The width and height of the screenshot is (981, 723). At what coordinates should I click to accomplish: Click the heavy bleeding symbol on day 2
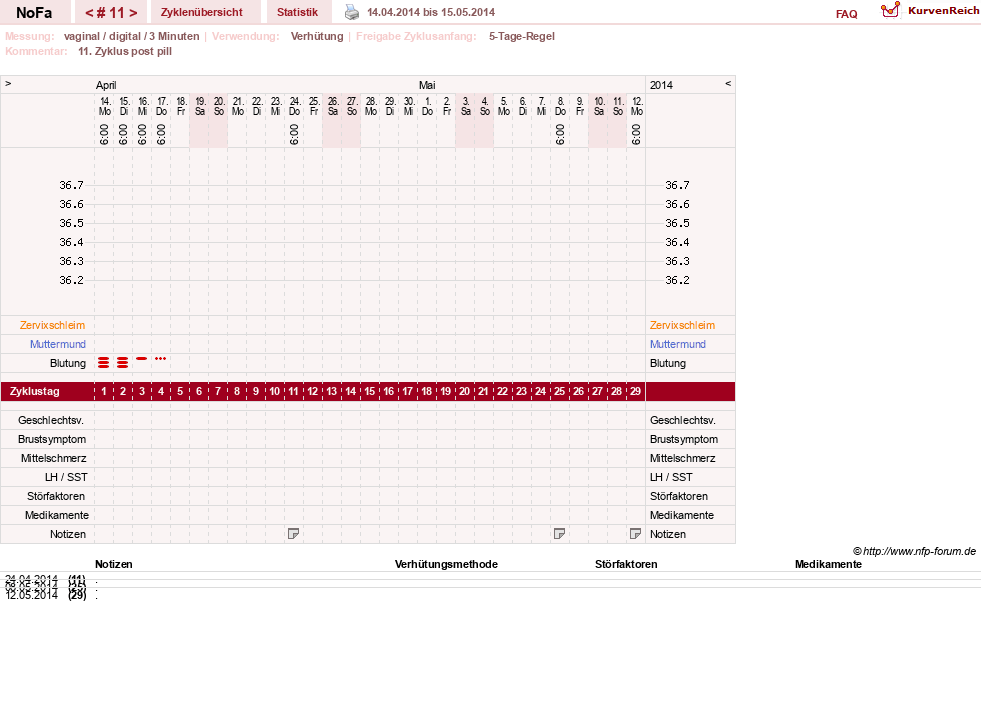click(123, 363)
